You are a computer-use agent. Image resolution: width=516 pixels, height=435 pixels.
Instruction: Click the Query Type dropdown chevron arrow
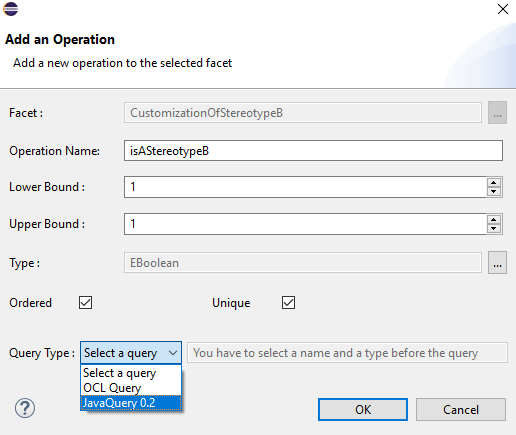pos(173,353)
